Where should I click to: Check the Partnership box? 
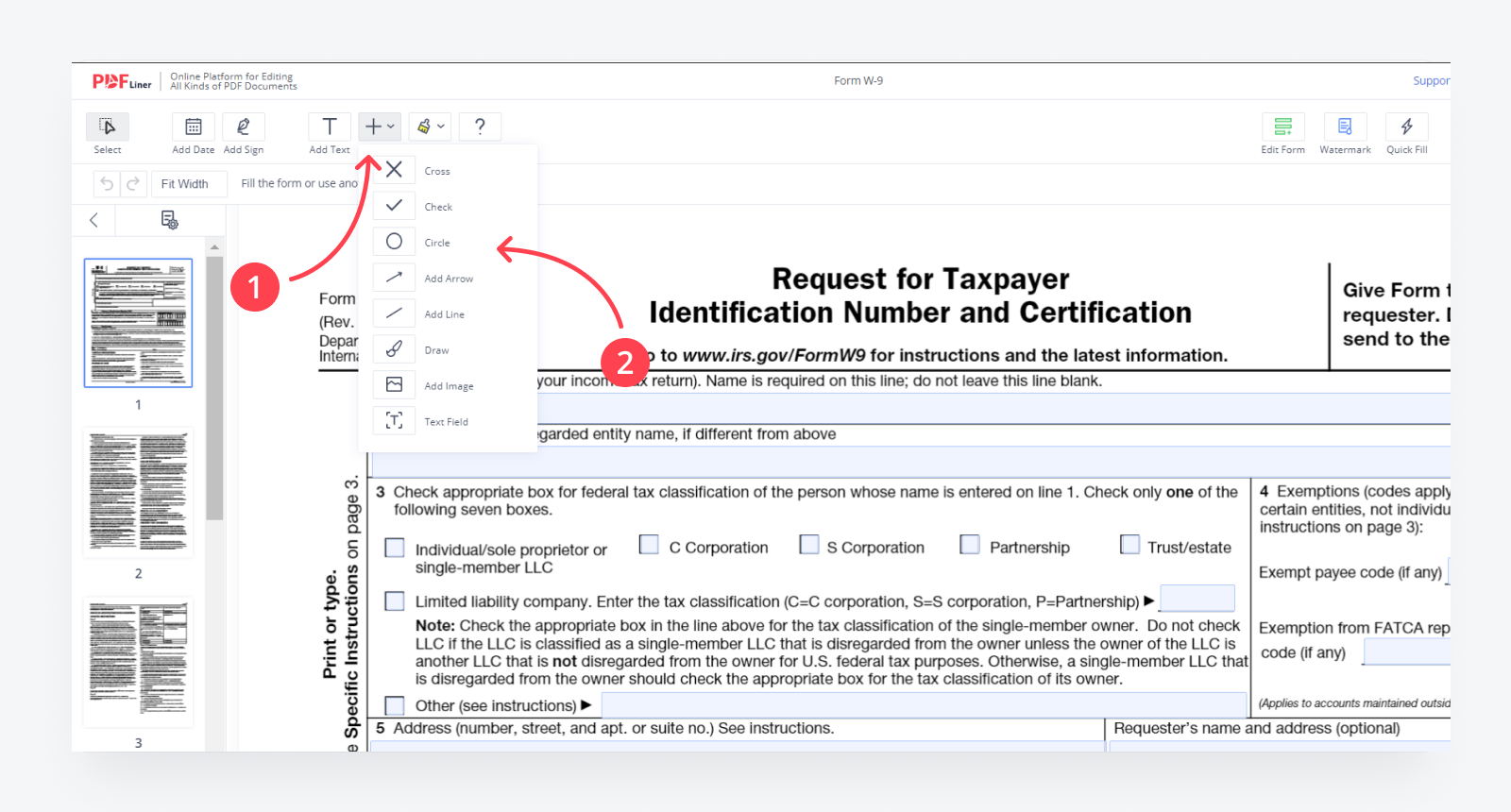coord(970,545)
